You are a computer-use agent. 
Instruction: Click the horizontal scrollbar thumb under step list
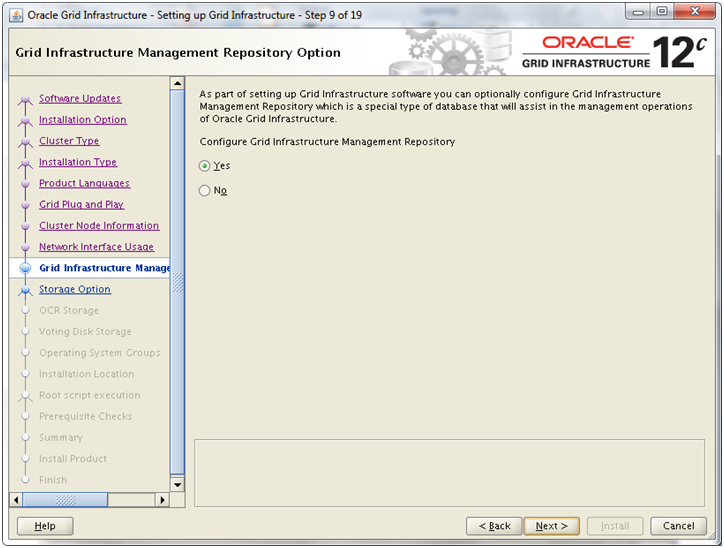[65, 500]
